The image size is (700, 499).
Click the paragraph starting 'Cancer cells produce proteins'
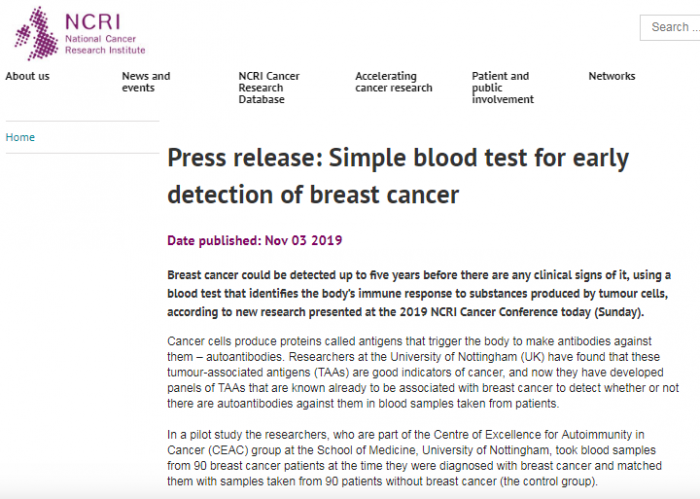[418, 372]
